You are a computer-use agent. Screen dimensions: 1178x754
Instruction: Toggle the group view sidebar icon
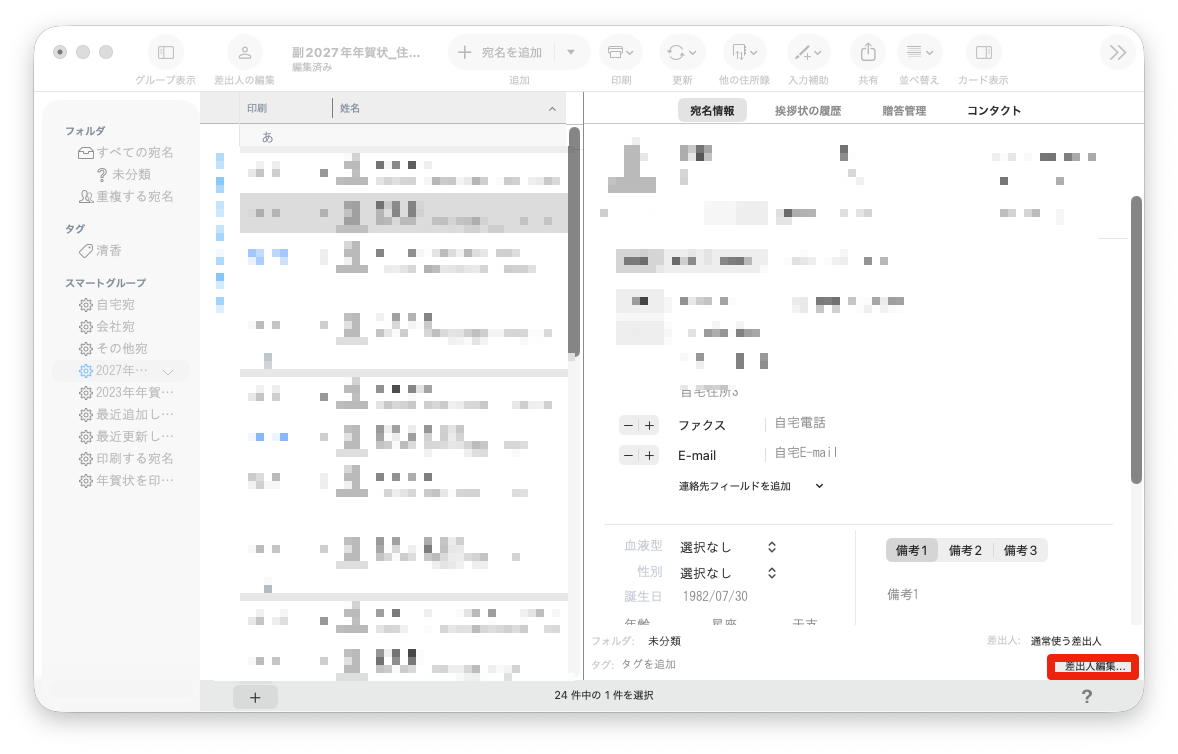166,53
